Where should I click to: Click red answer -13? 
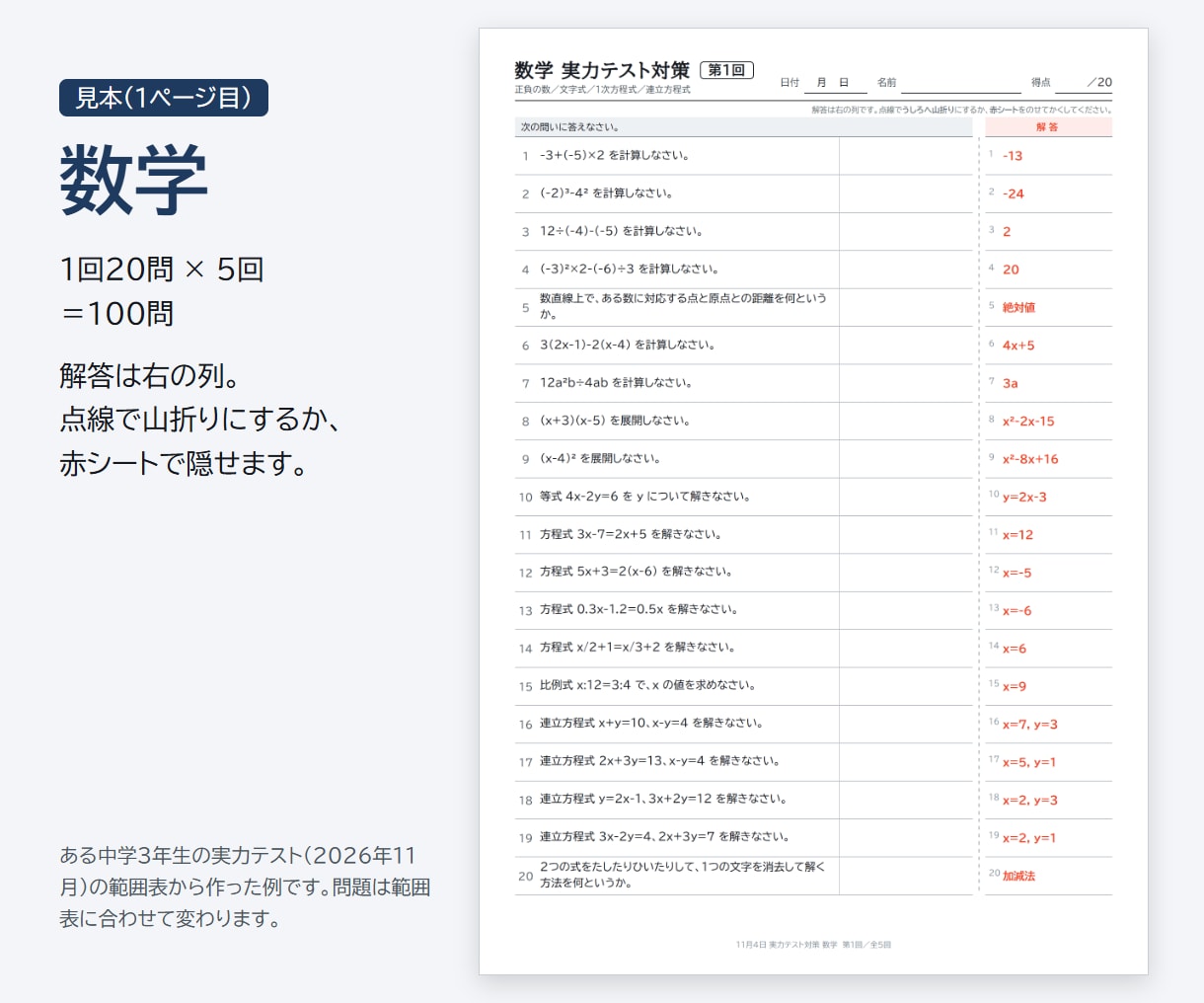[1013, 156]
